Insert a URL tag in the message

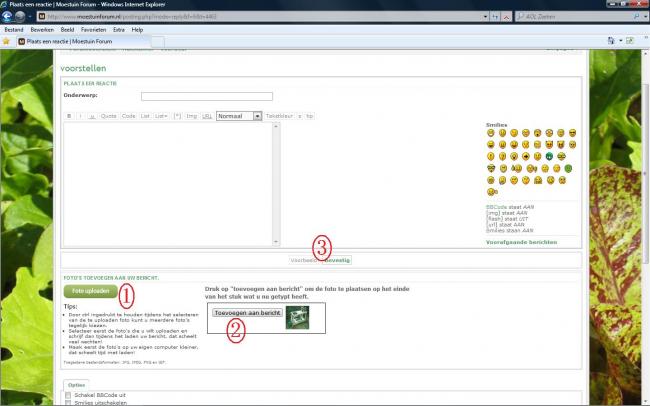pyautogui.click(x=206, y=116)
